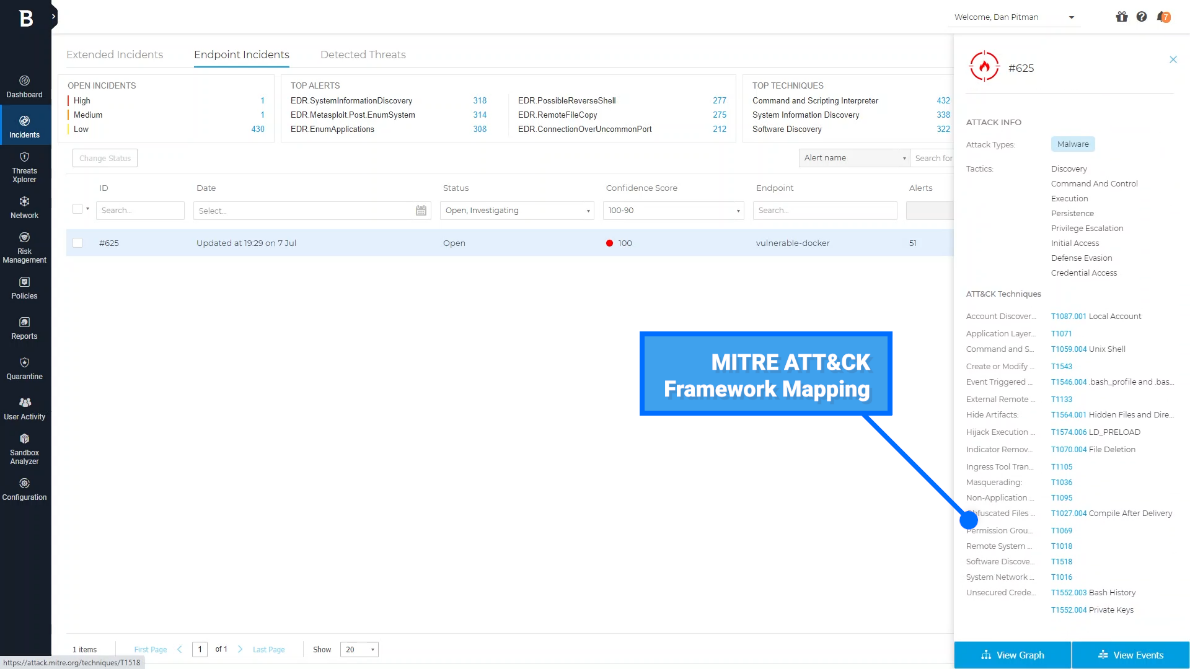Viewport: 1190px width, 669px height.
Task: Open the Alert name dropdown
Action: click(854, 158)
